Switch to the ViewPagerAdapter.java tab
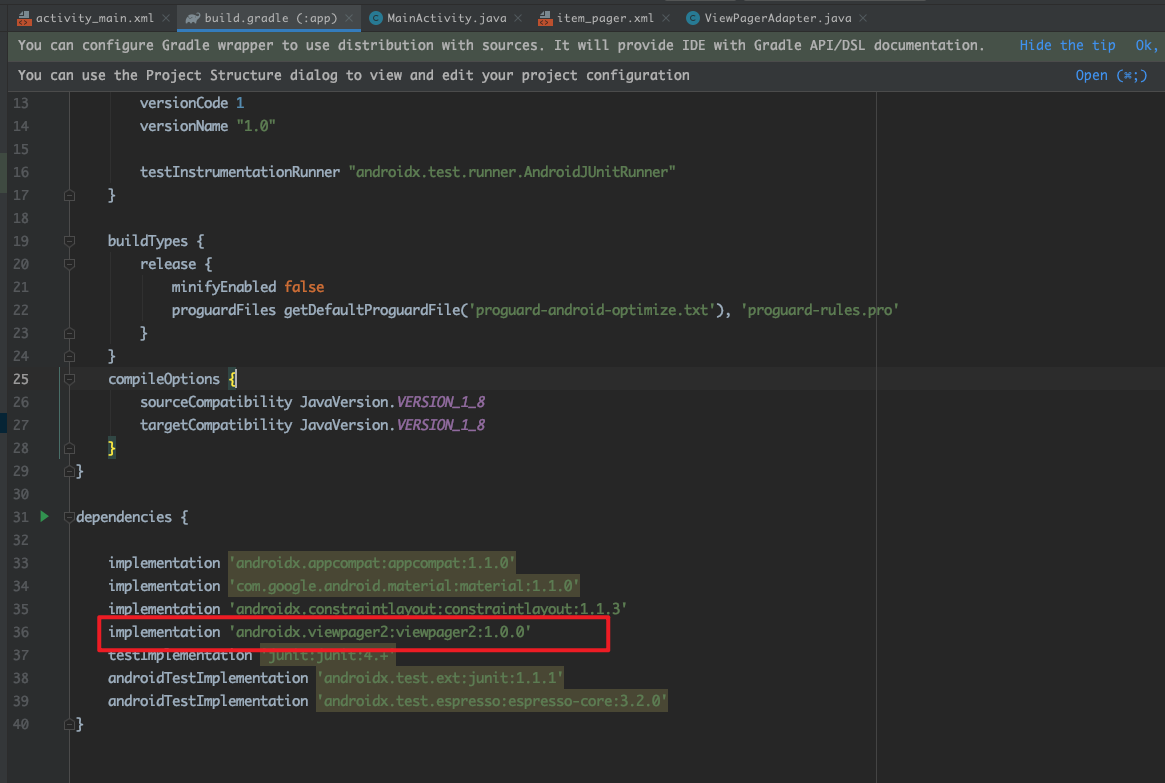This screenshot has height=783, width=1165. (x=777, y=18)
